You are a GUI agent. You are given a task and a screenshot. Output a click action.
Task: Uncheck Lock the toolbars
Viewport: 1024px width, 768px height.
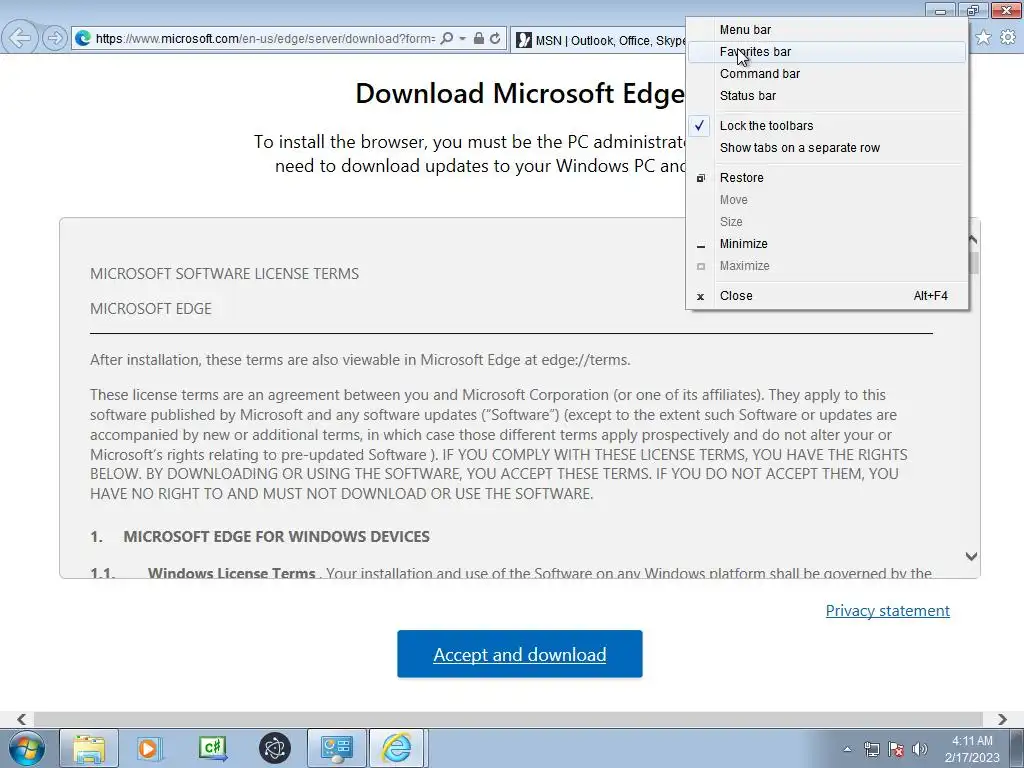coord(827,126)
